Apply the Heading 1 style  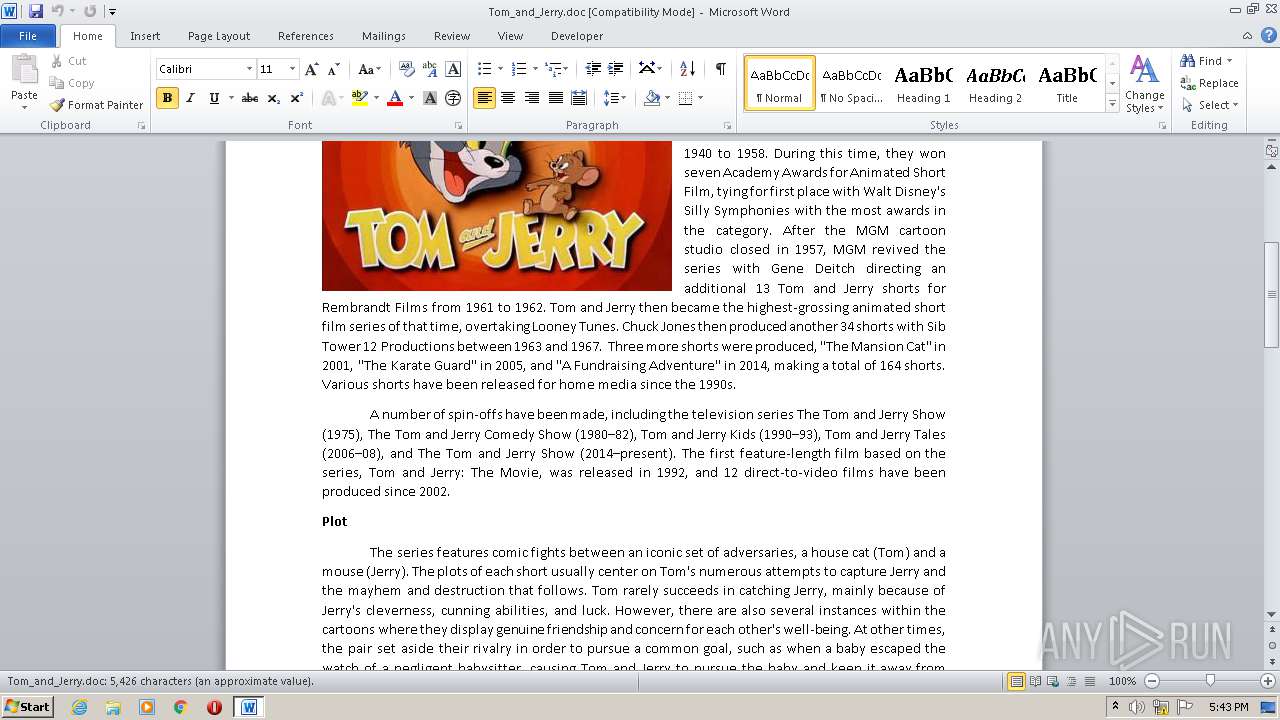pos(923,83)
